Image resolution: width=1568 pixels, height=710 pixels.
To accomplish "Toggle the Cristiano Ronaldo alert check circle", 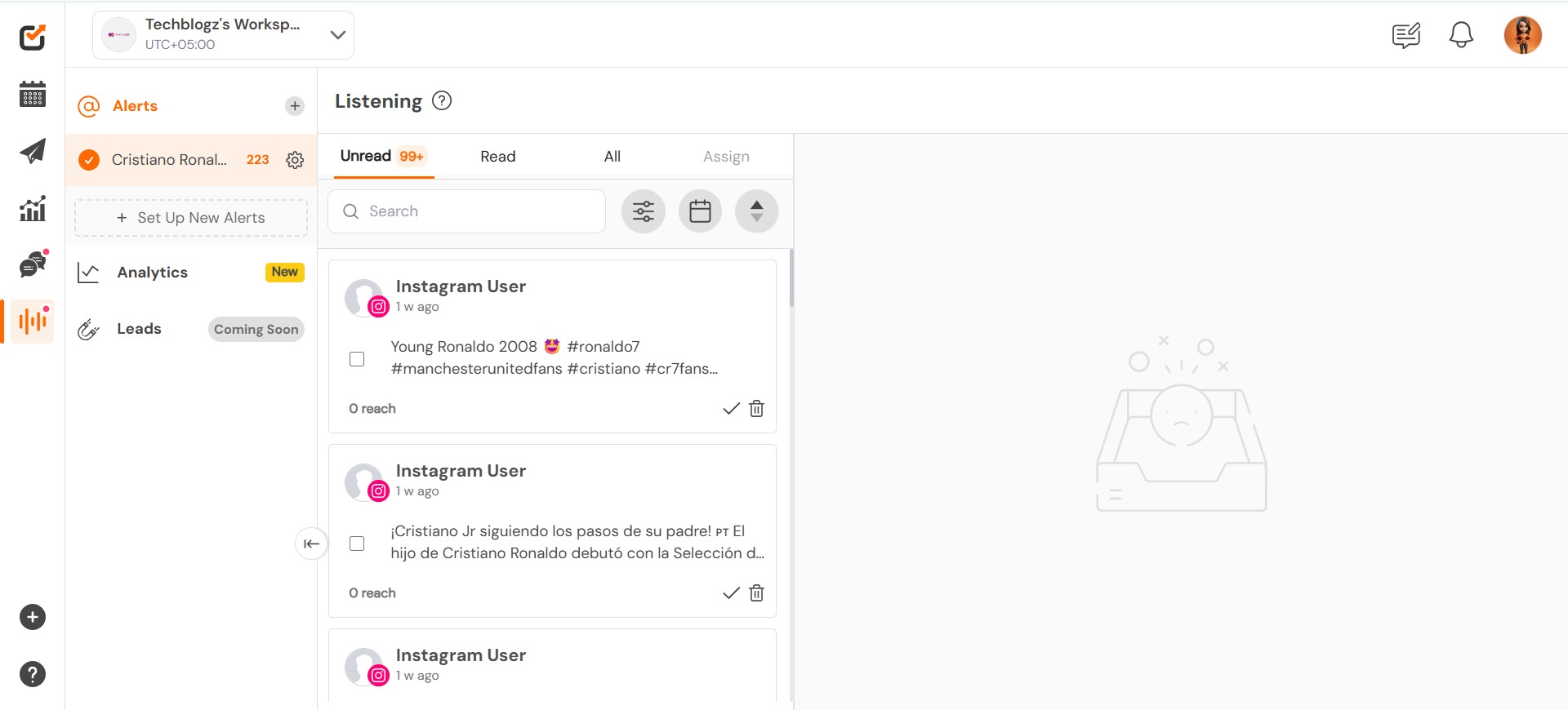I will [89, 160].
